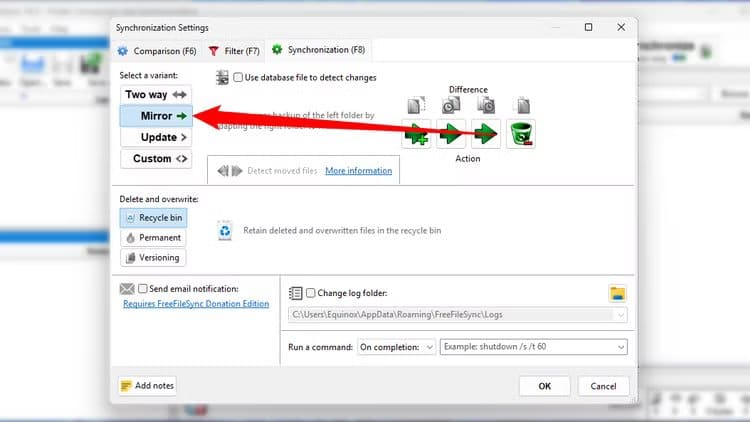The image size is (750, 422).
Task: Click the Mirror green arrow icon
Action: tap(181, 116)
